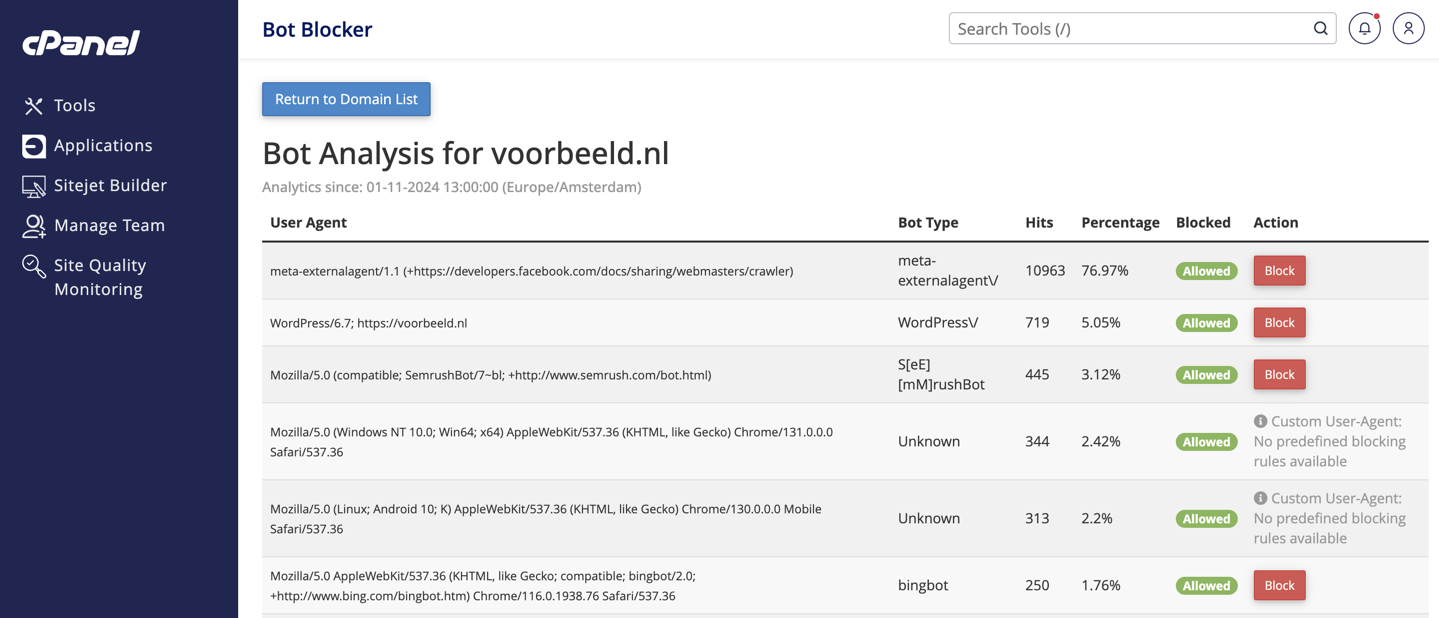Click the 5.05% percentage value

(x=1101, y=323)
